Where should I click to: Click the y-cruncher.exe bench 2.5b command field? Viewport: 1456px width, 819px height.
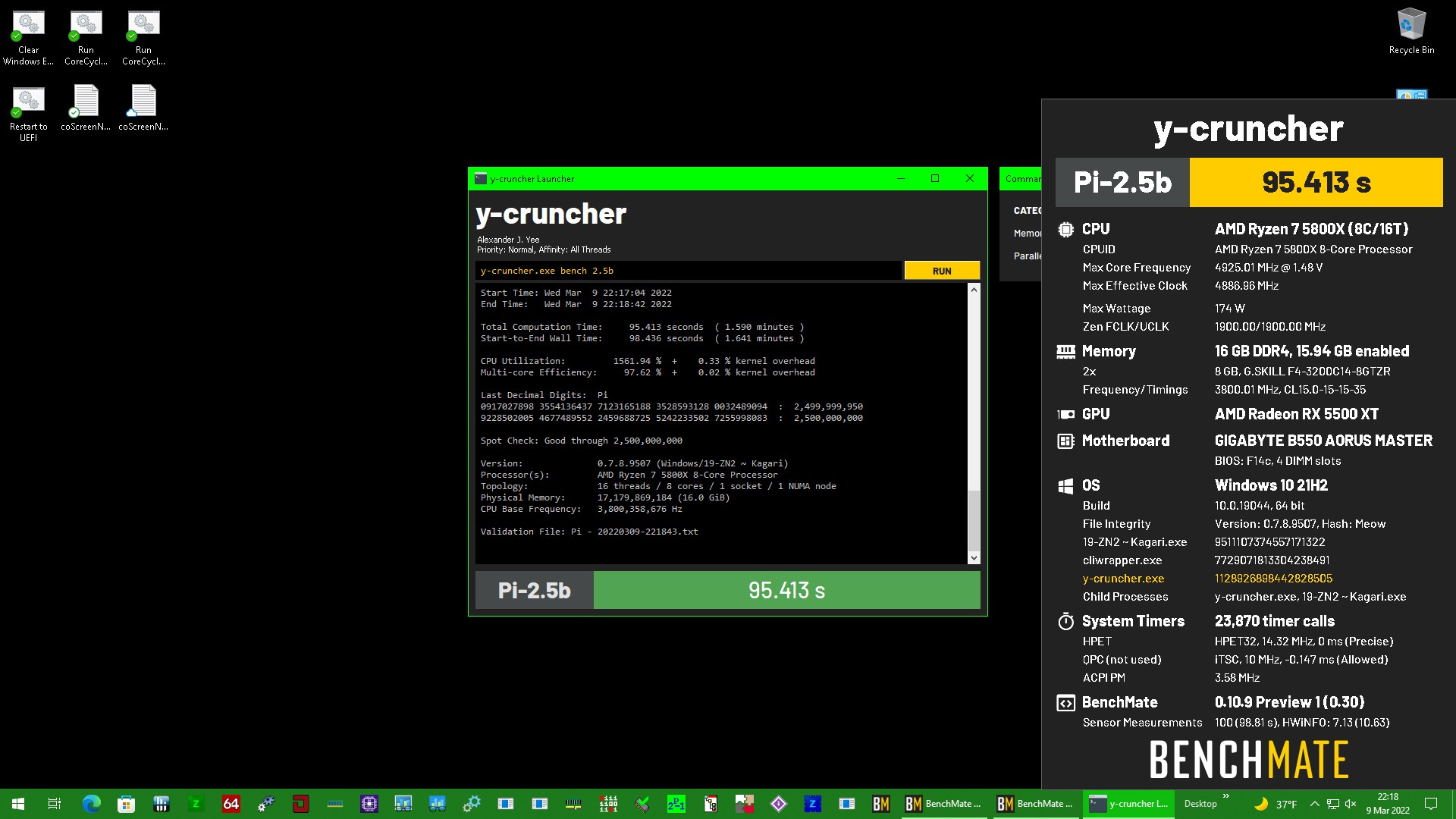689,271
